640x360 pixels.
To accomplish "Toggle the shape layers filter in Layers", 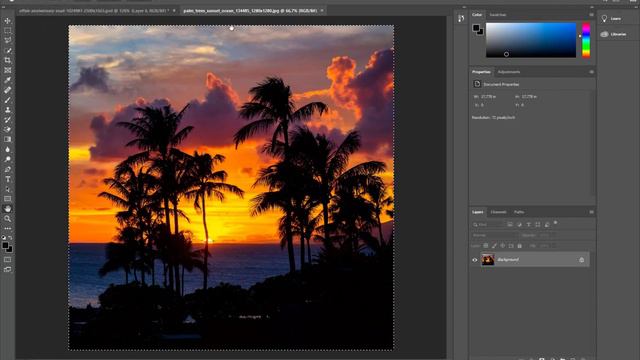I will tap(538, 224).
